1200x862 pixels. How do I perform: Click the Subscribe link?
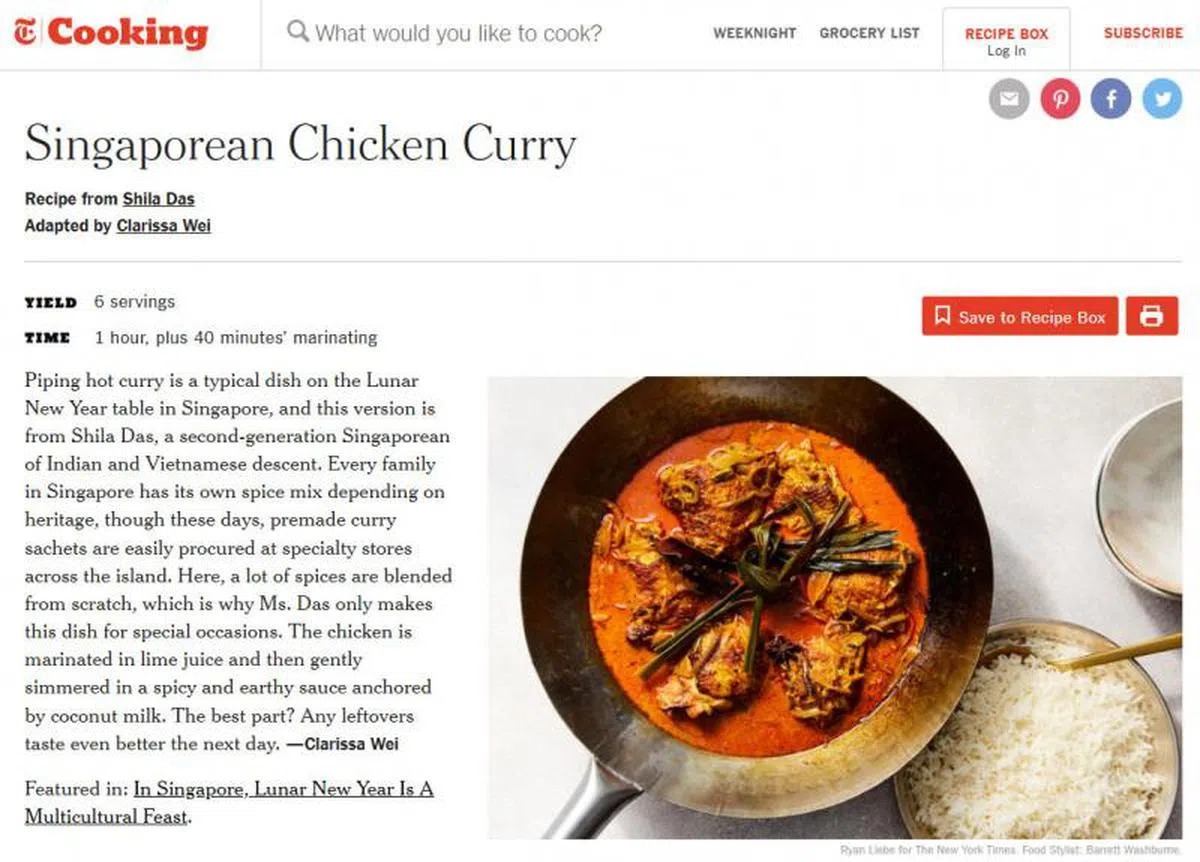tap(1143, 33)
